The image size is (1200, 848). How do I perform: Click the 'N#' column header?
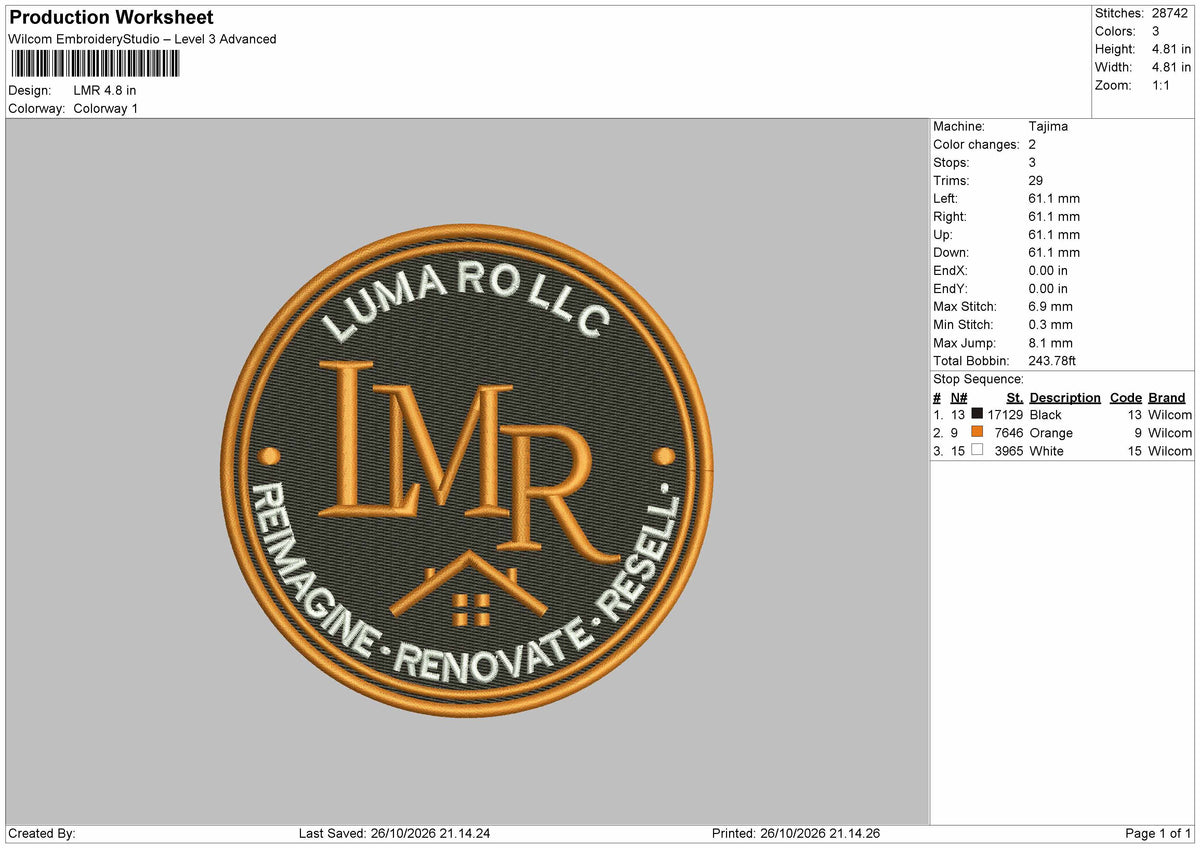coord(959,397)
